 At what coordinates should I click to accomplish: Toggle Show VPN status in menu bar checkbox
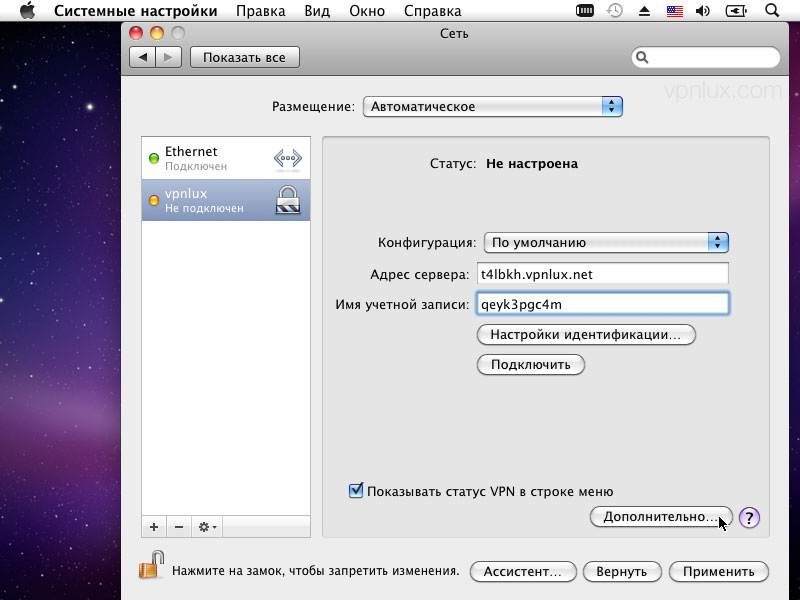coord(356,491)
